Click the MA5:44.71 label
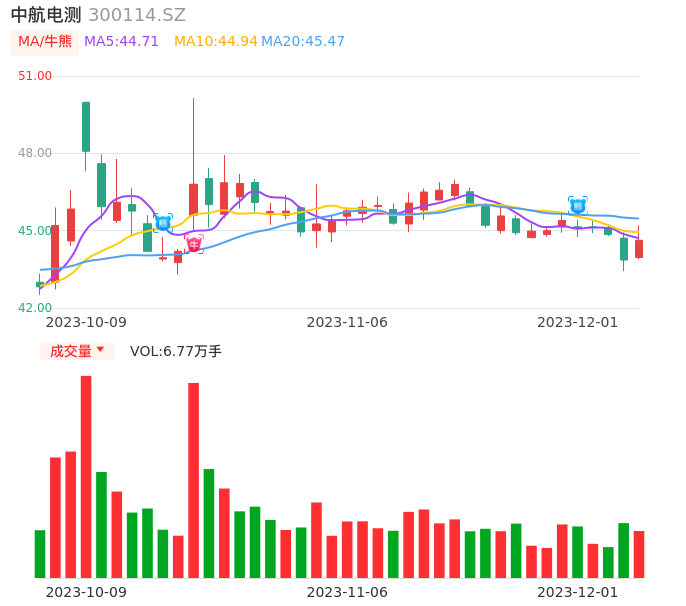The image size is (686, 606). coord(121,41)
